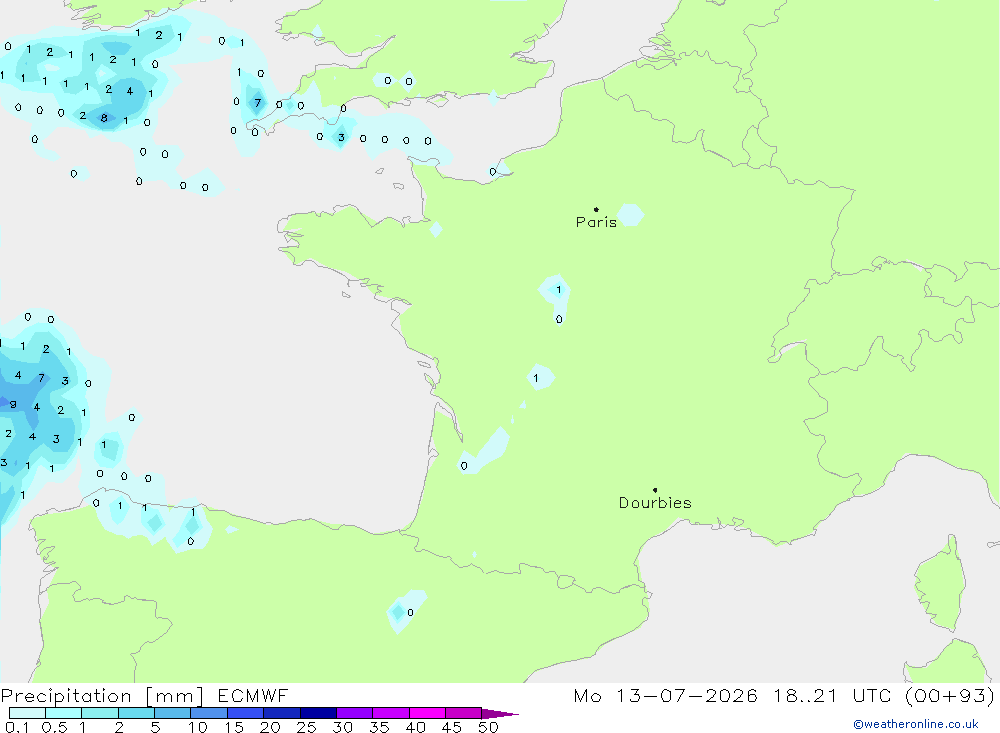Click the 9 mm value at the left edge
The height and width of the screenshot is (733, 1000).
(x=13, y=404)
